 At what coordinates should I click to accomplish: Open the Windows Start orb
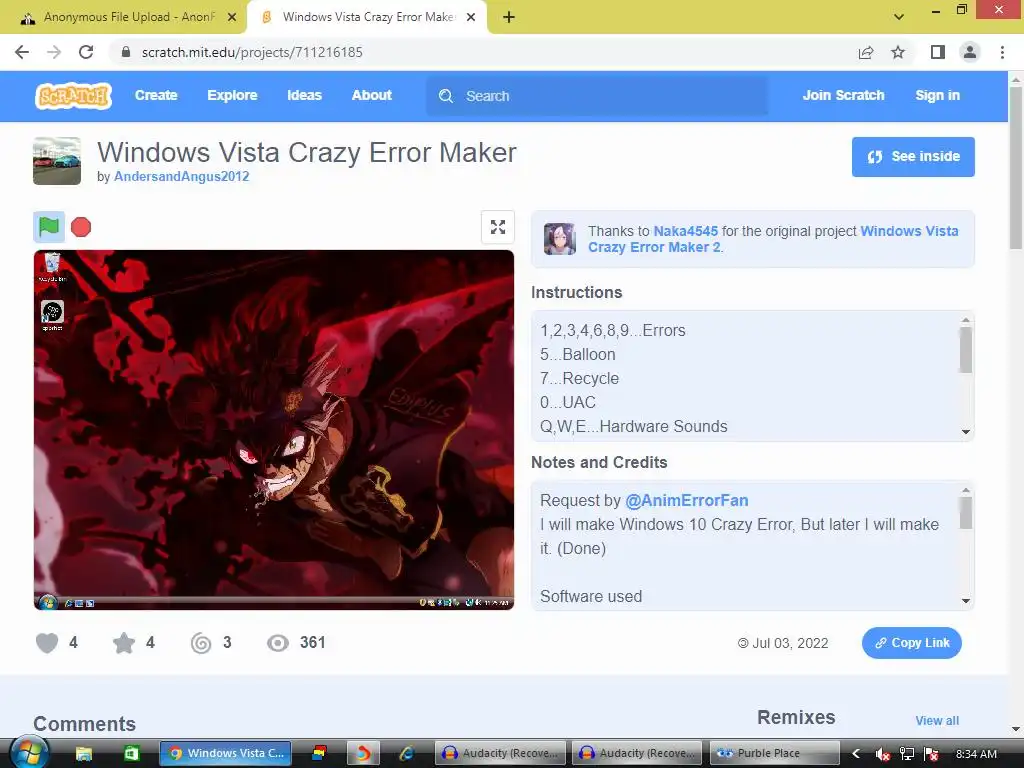click(28, 752)
